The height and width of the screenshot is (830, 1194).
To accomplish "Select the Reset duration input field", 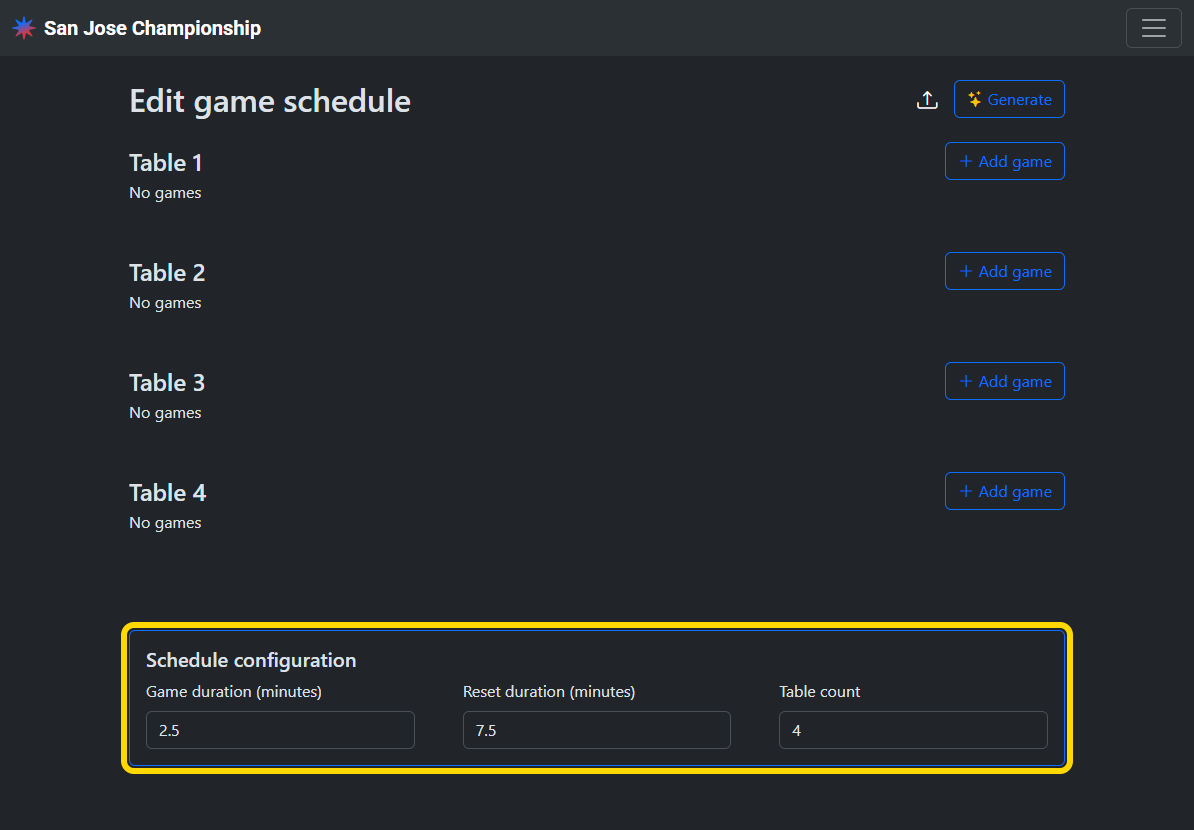I will pyautogui.click(x=596, y=730).
